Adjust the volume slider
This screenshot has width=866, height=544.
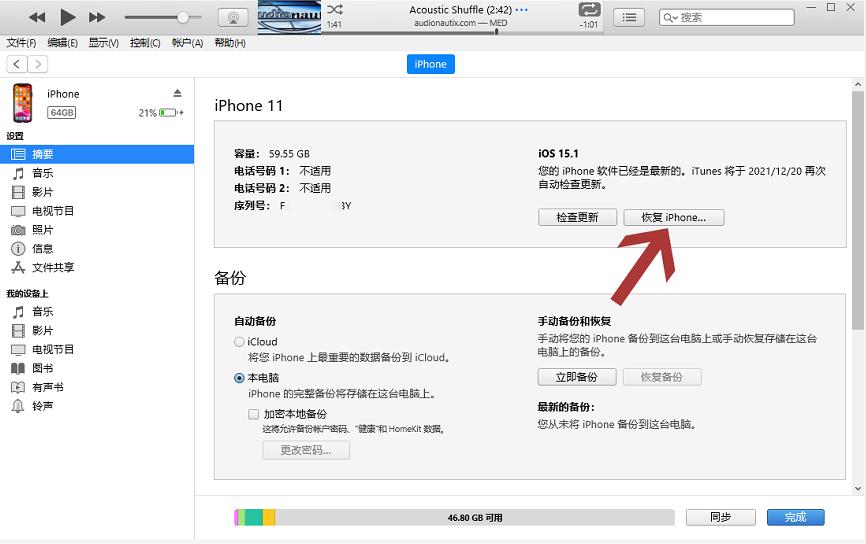(x=182, y=17)
